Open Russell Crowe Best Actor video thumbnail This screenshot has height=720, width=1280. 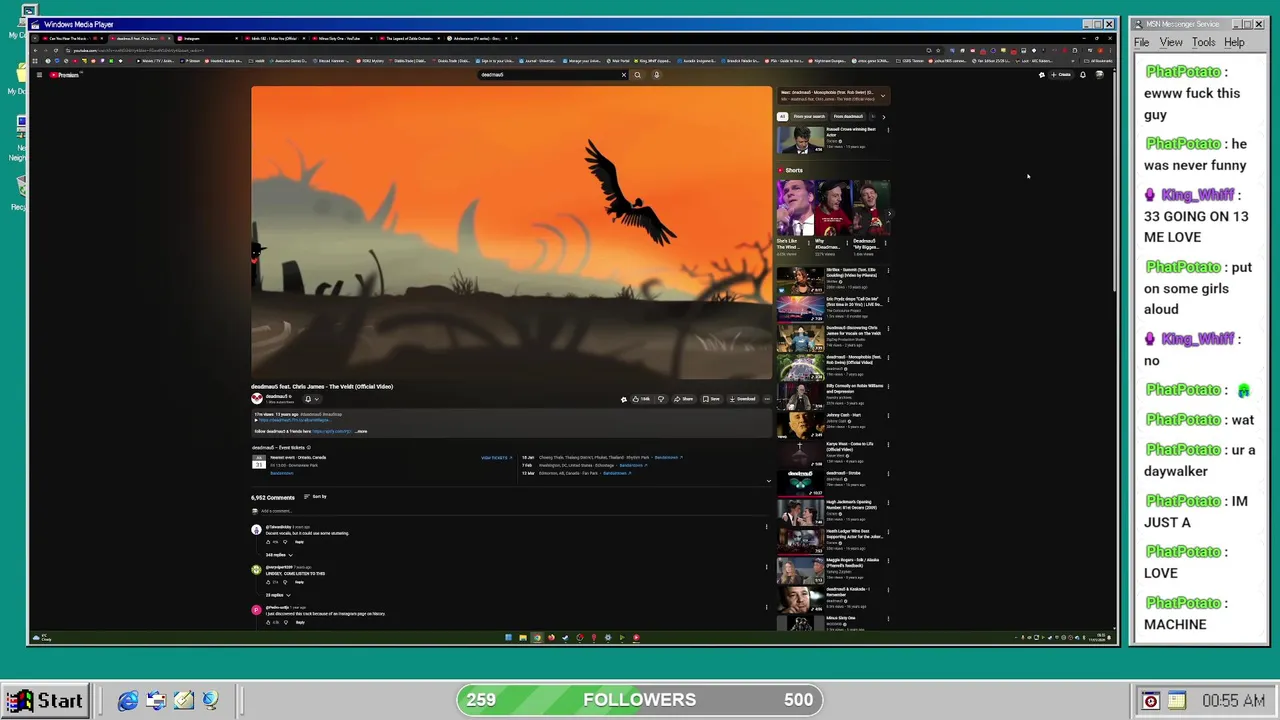coord(800,140)
